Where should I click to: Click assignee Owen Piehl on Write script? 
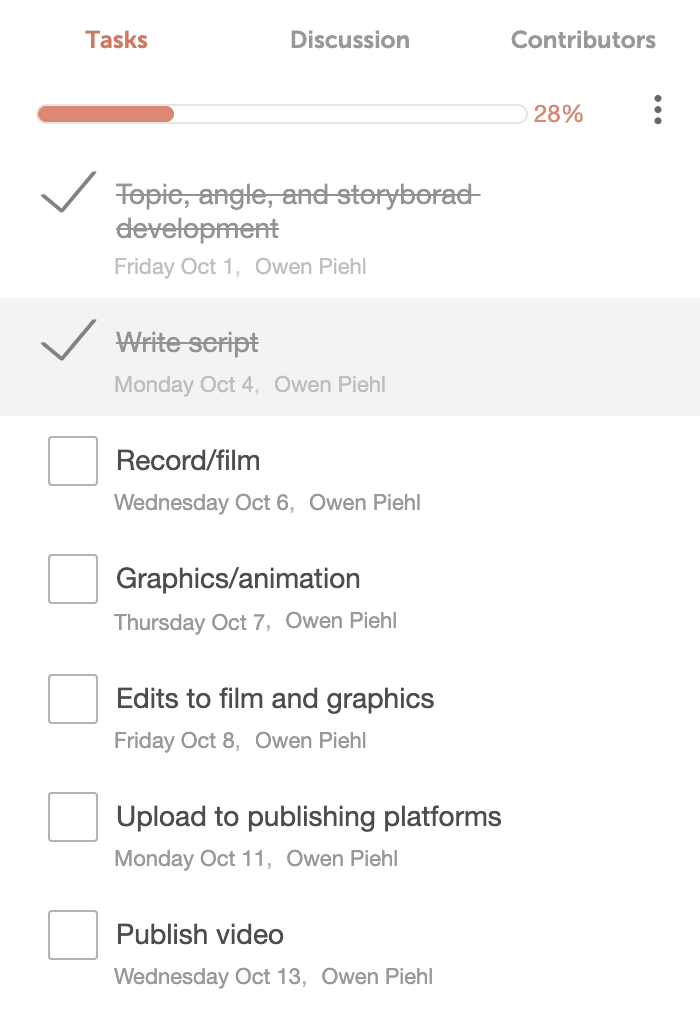click(x=330, y=384)
